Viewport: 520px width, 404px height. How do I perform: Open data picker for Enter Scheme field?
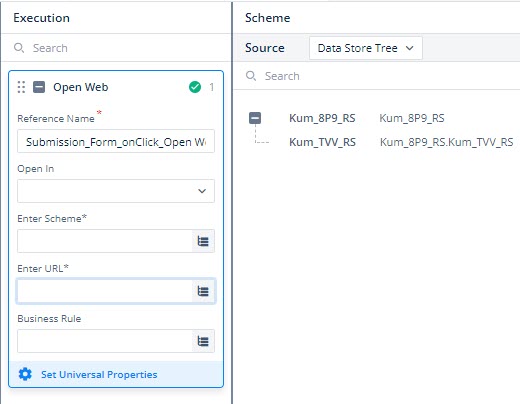click(x=203, y=241)
